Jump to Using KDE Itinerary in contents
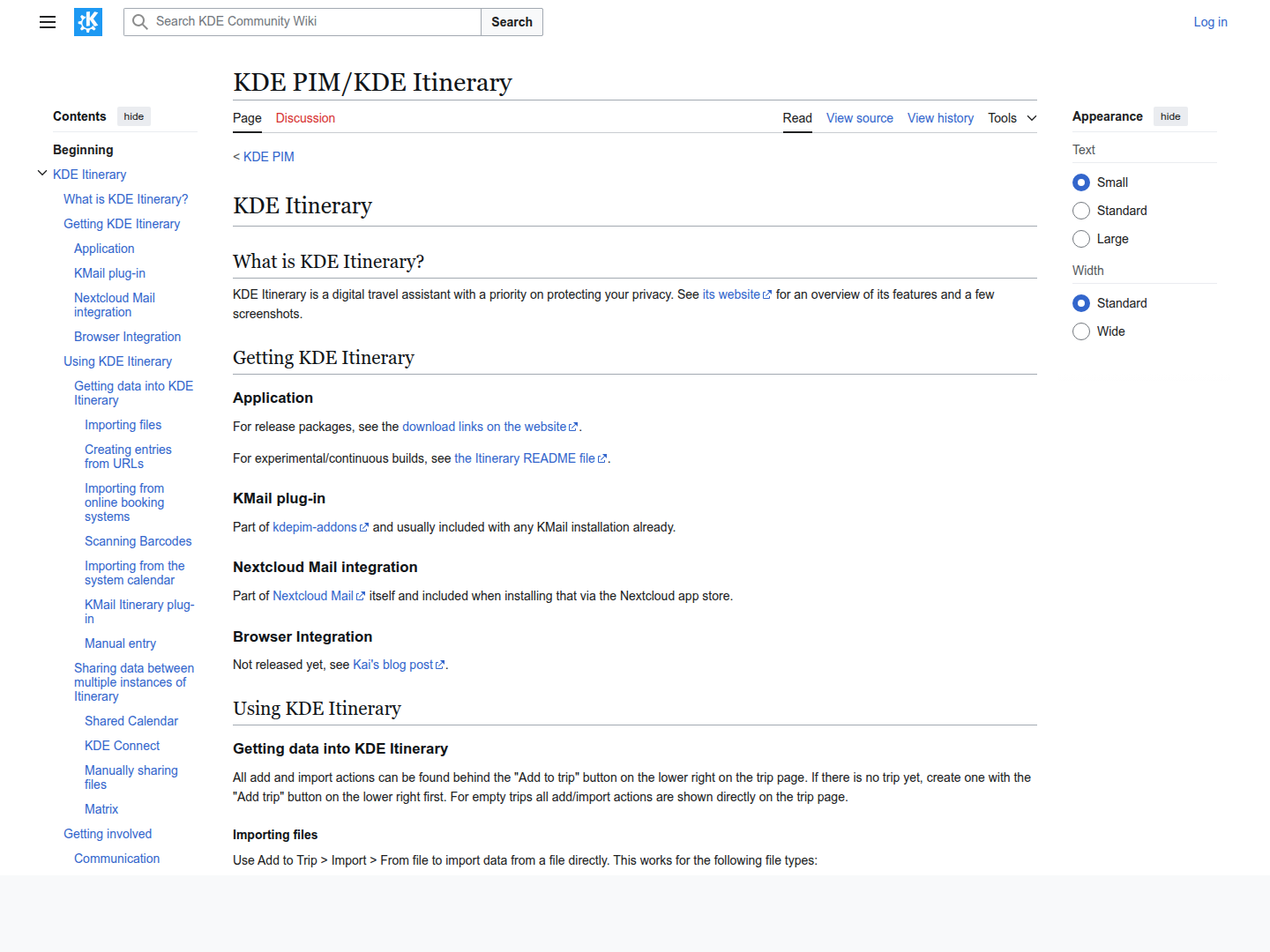1270x952 pixels. [117, 361]
